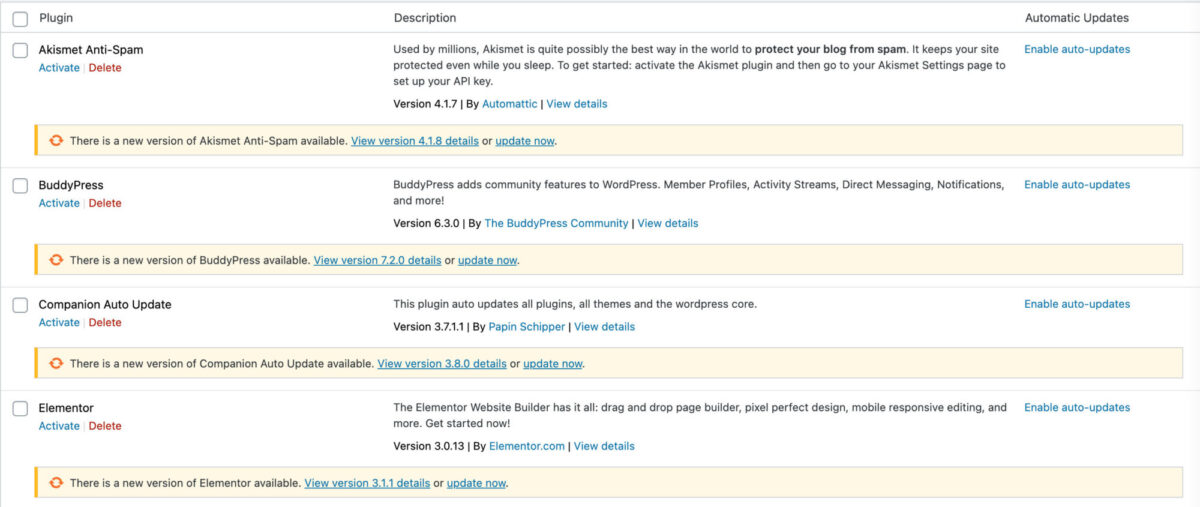View details for Akismet version 4.1.7
Image resolution: width=1200 pixels, height=507 pixels.
tap(577, 104)
